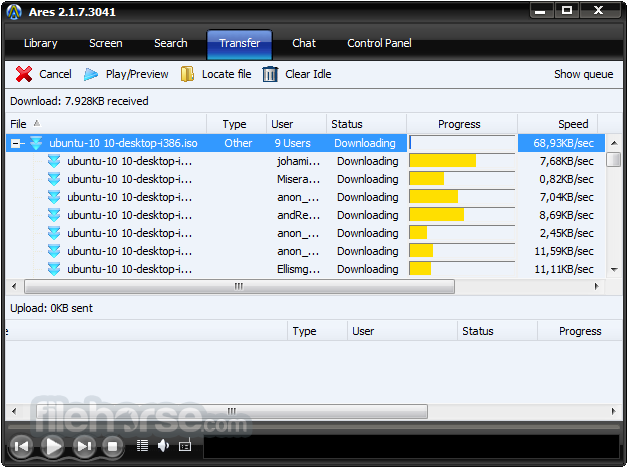
Task: Open the Control Panel tab
Action: (x=379, y=43)
